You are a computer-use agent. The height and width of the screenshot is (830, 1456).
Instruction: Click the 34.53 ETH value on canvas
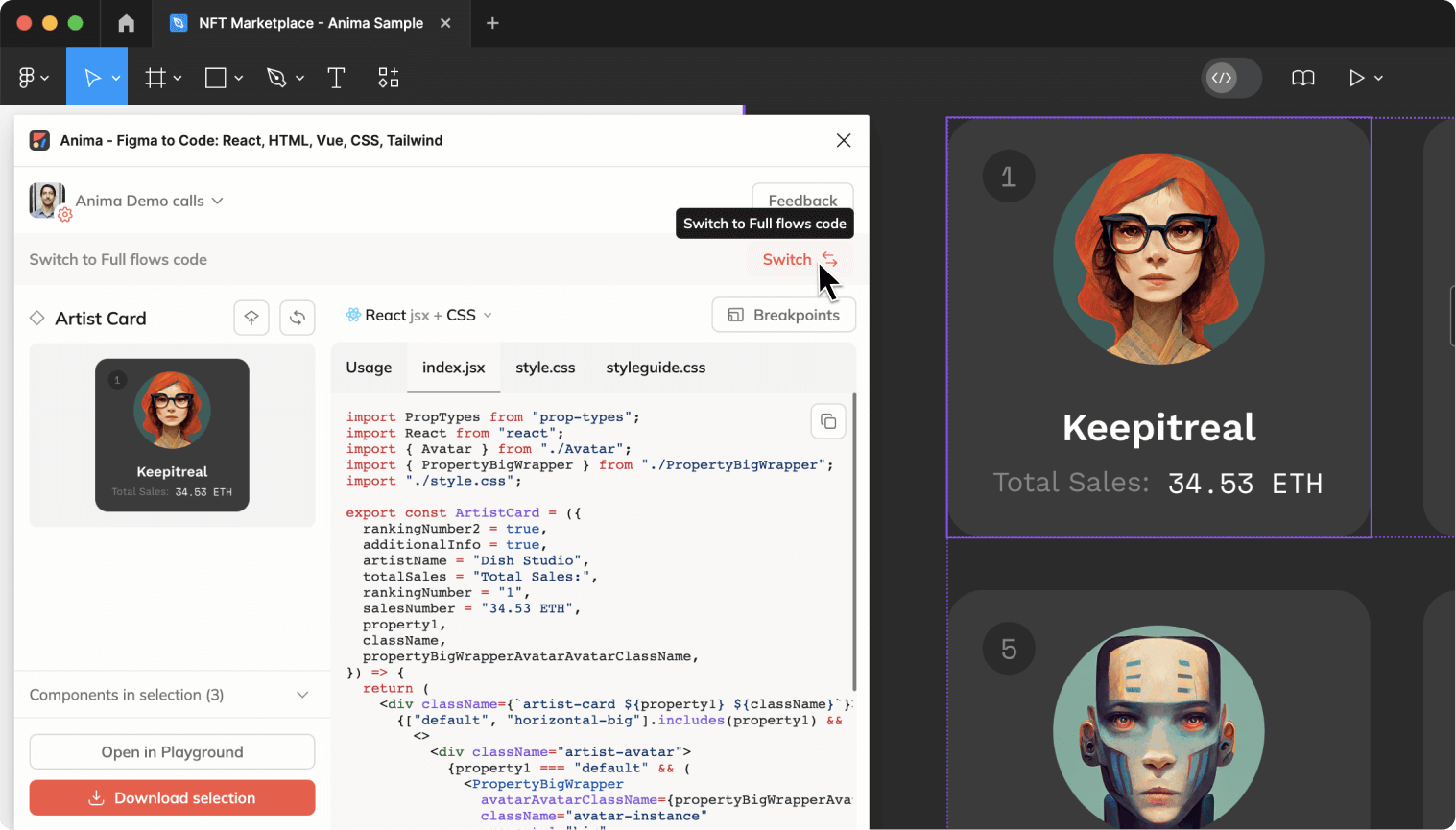point(1245,484)
